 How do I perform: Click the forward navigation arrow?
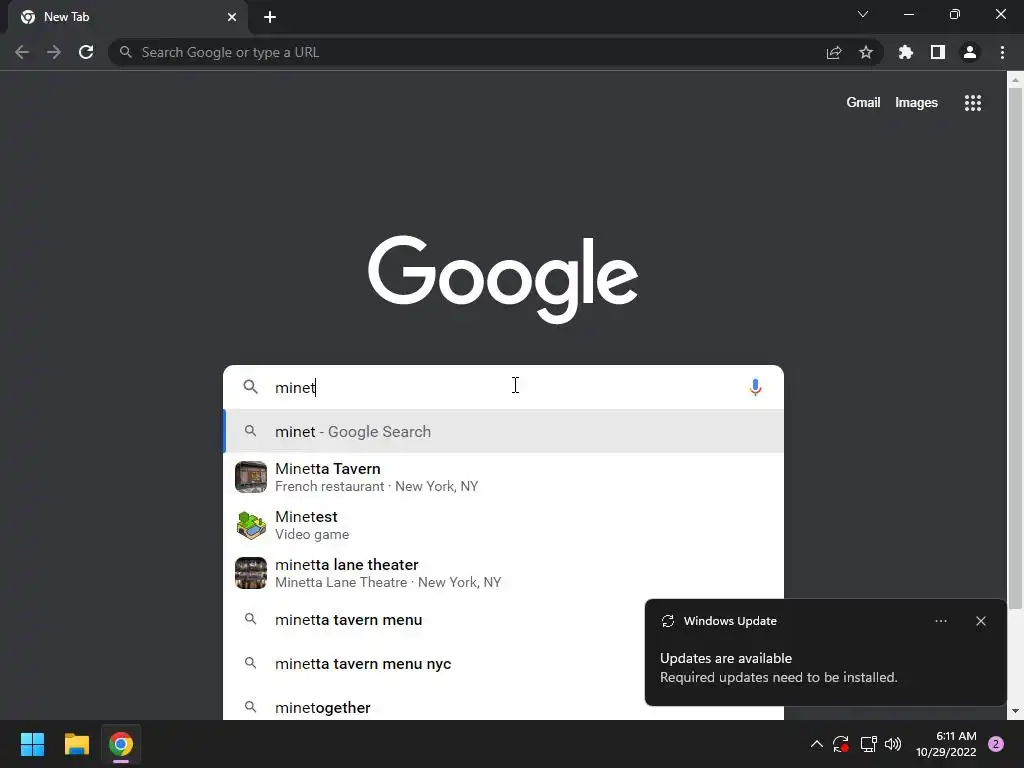(x=54, y=52)
